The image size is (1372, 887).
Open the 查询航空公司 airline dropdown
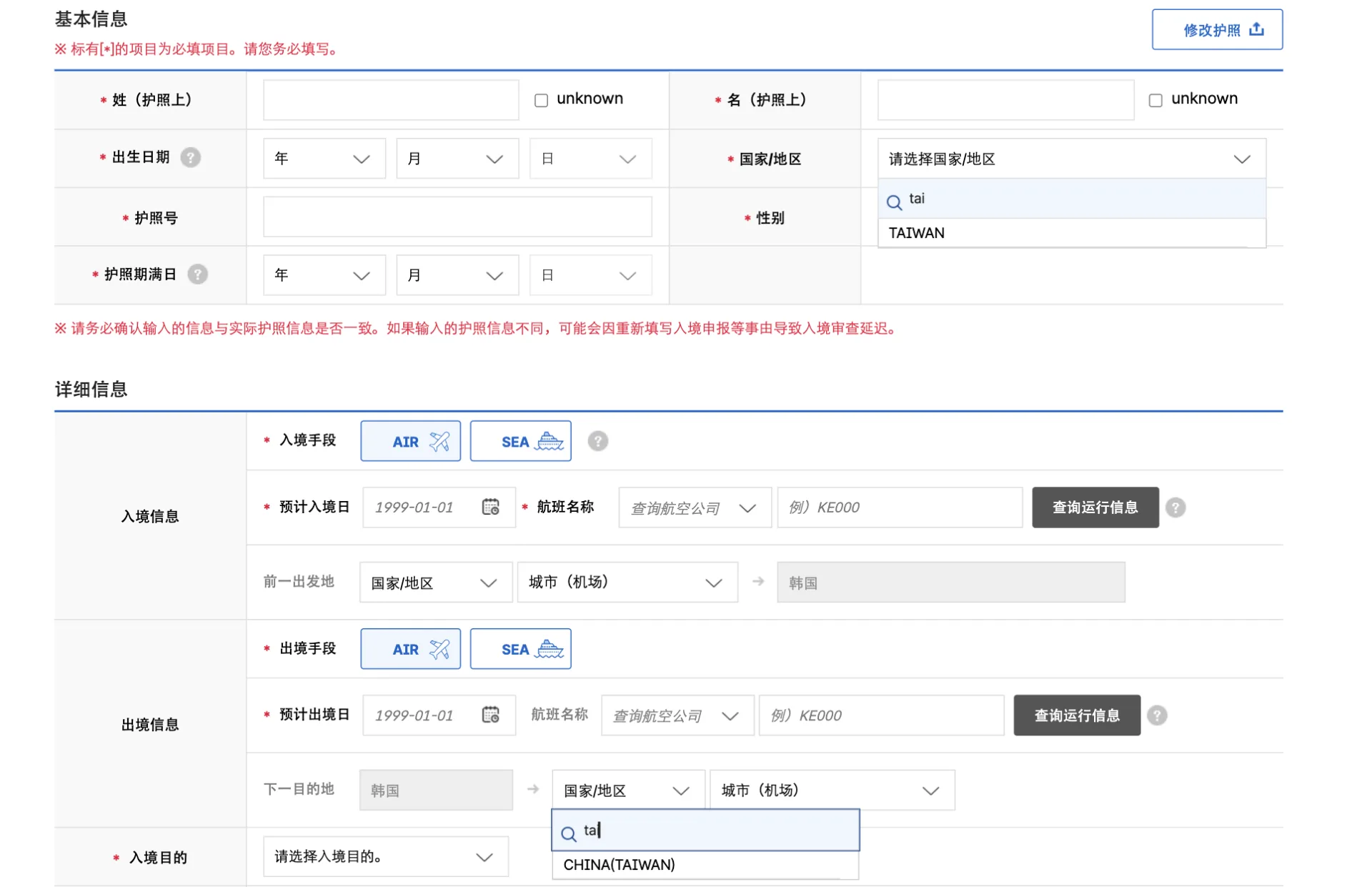point(693,507)
